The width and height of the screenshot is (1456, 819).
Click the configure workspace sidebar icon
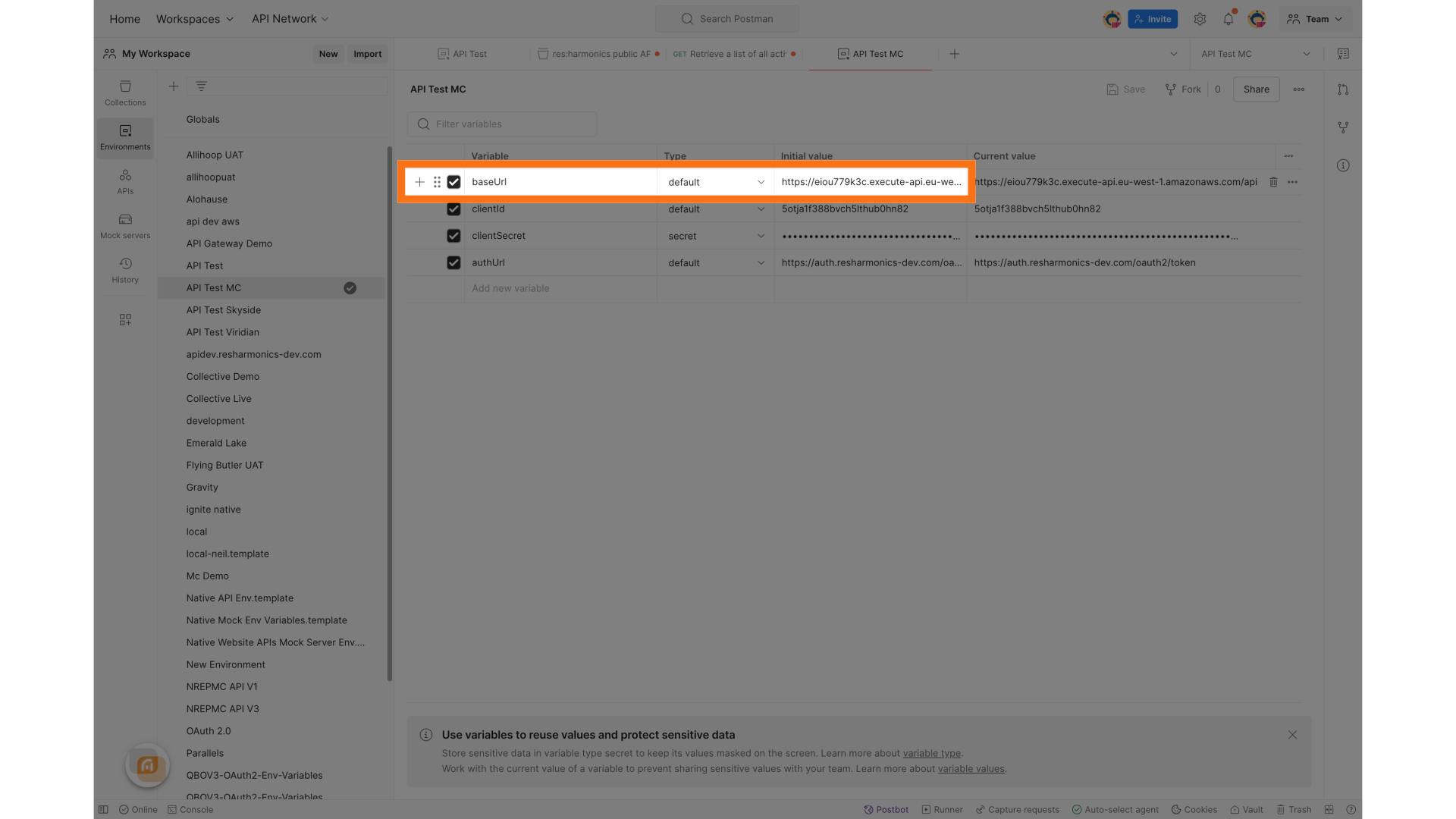coord(125,320)
